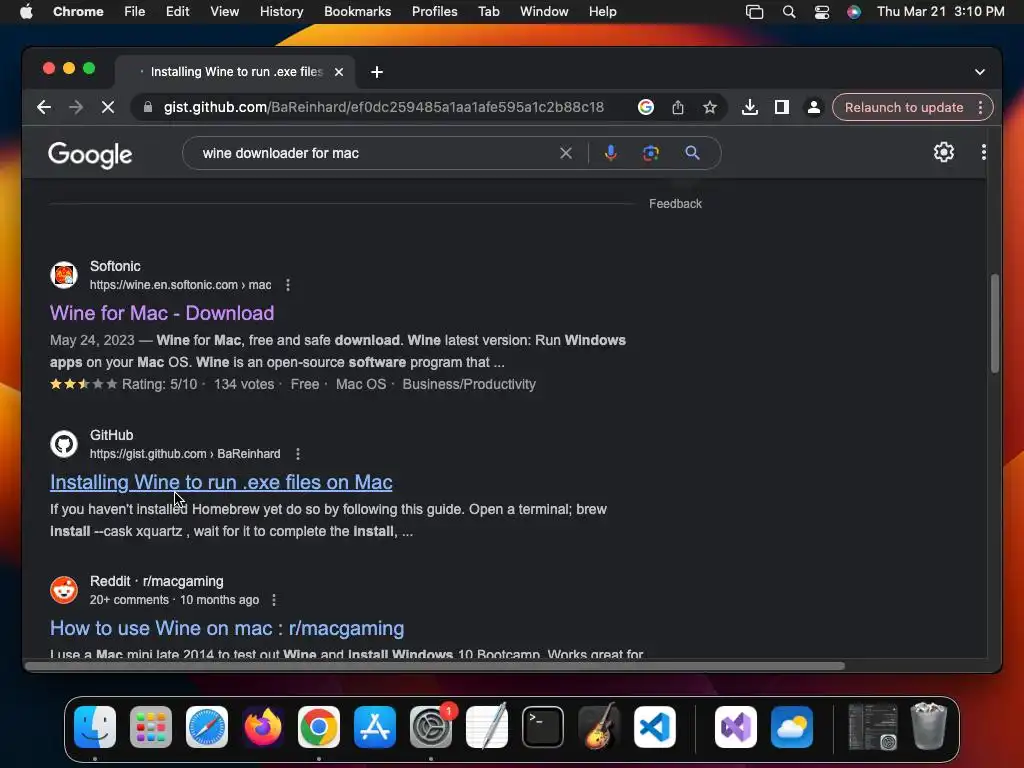Click the forward navigation arrow
The image size is (1024, 768).
click(76, 107)
